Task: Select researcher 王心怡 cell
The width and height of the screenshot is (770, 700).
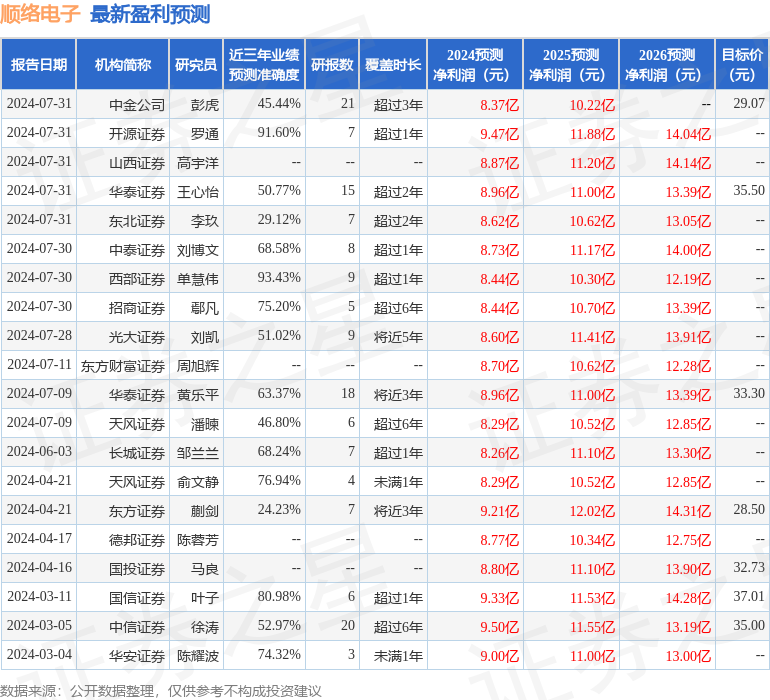Action: pyautogui.click(x=198, y=192)
